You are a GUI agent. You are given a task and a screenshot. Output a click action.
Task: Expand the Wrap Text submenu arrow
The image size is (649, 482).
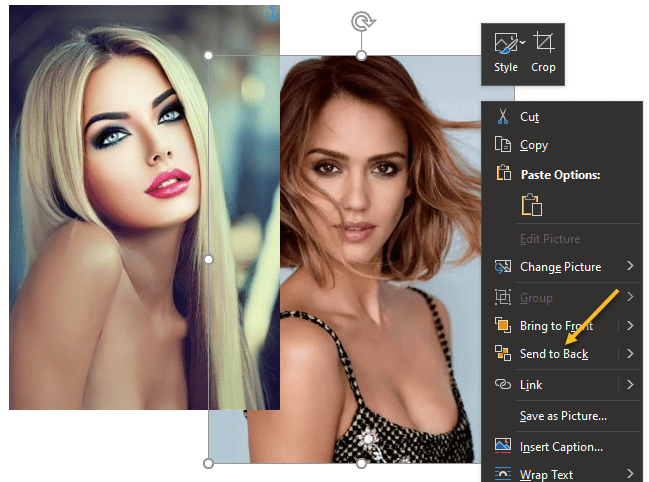click(630, 474)
